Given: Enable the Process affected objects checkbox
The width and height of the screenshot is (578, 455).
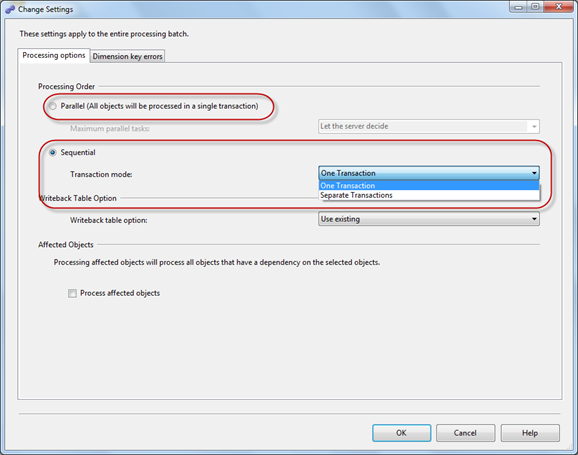Looking at the screenshot, I should [72, 293].
